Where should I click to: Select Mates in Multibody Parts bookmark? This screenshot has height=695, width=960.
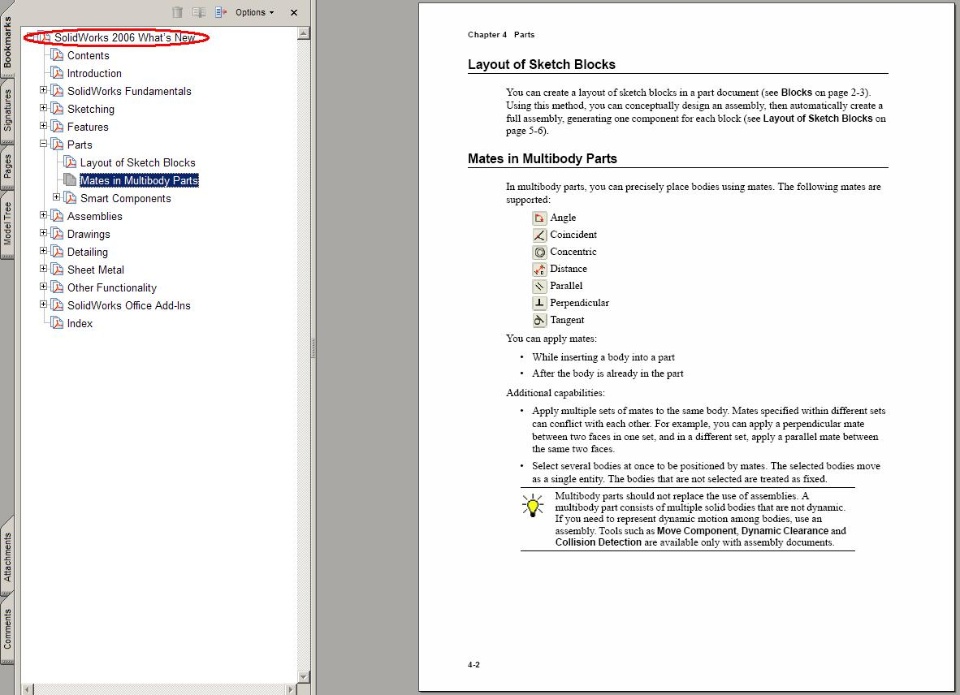tap(139, 180)
